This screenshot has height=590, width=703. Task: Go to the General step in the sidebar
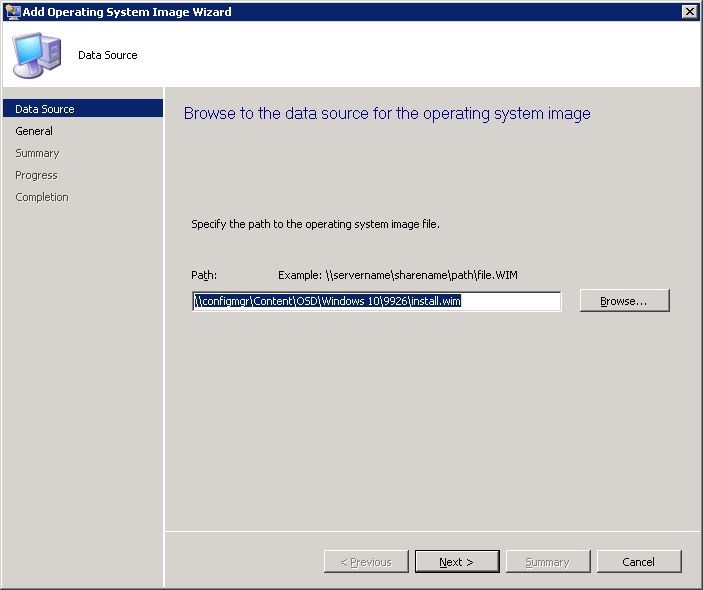[x=34, y=131]
